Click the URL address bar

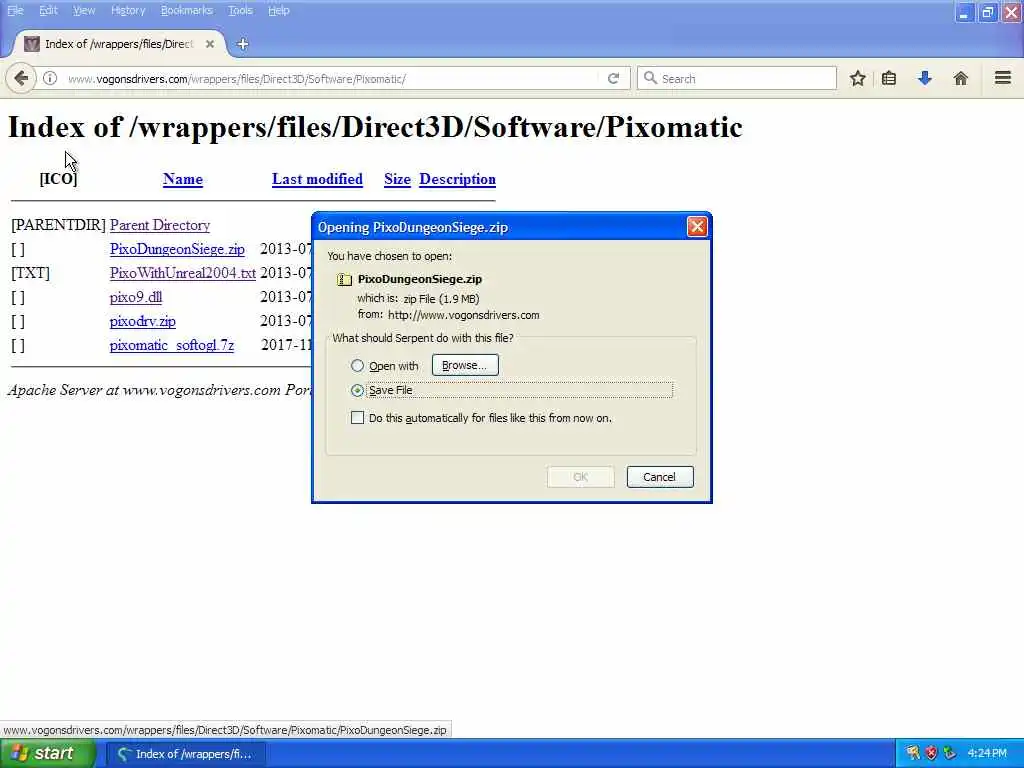click(330, 78)
